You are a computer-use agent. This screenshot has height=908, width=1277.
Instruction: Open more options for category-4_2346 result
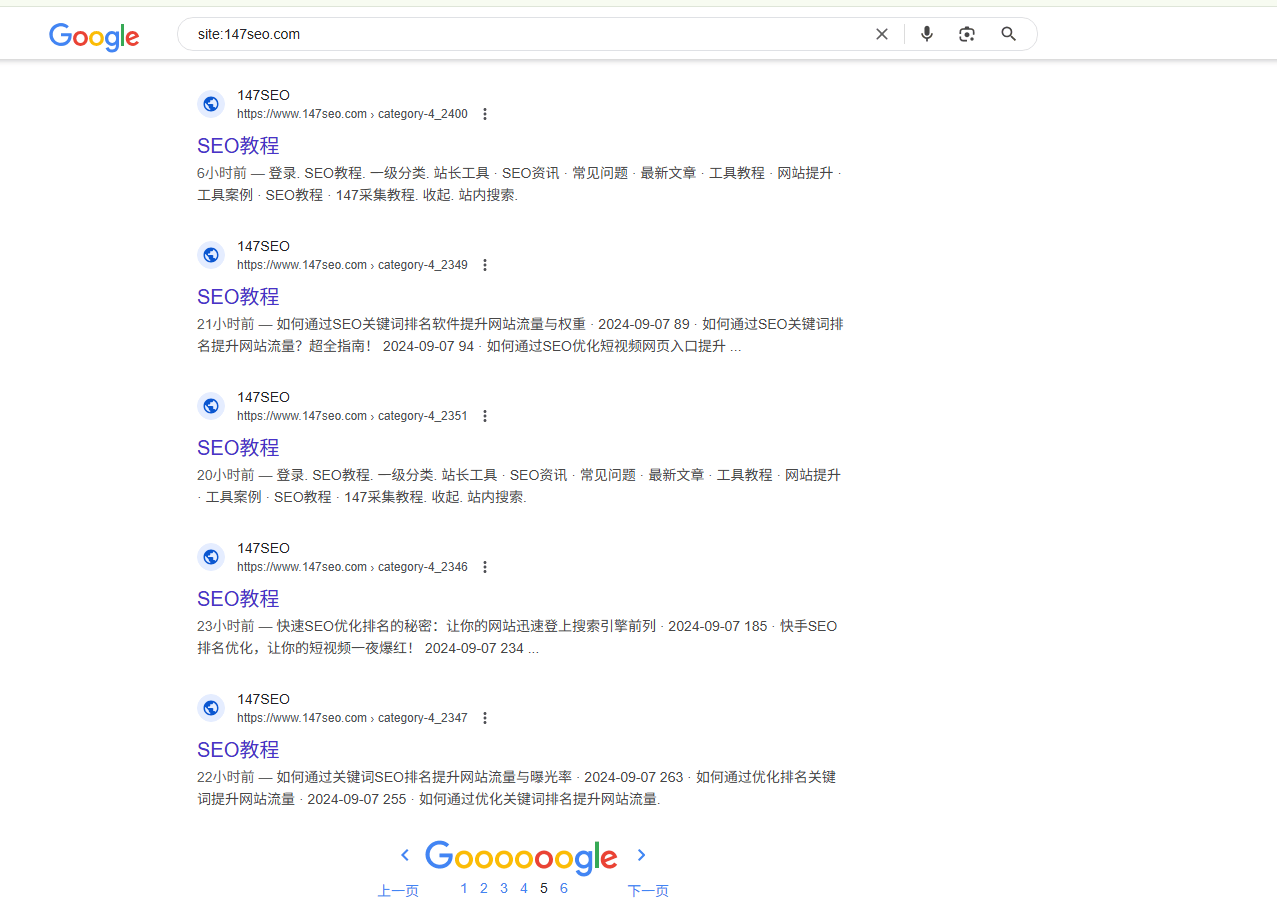[x=485, y=567]
